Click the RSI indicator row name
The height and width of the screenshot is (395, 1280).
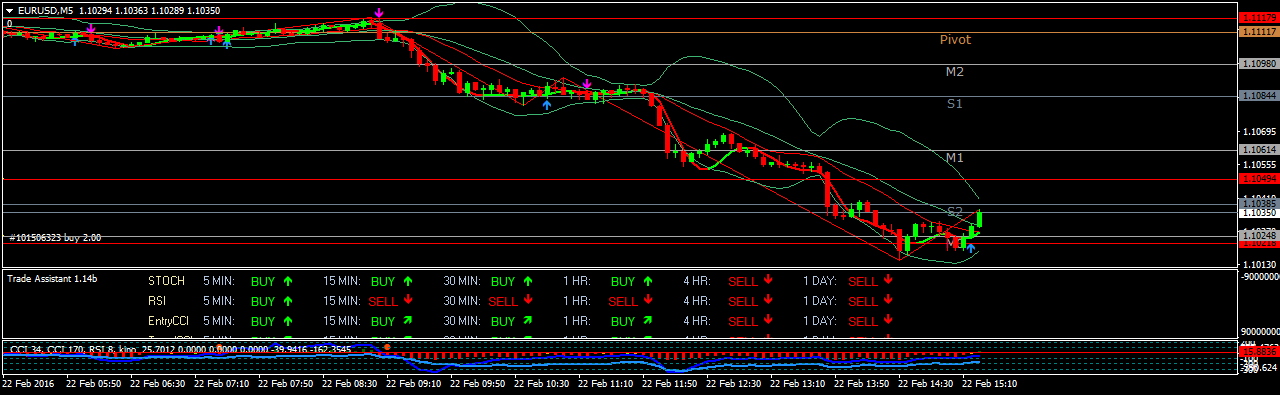157,300
